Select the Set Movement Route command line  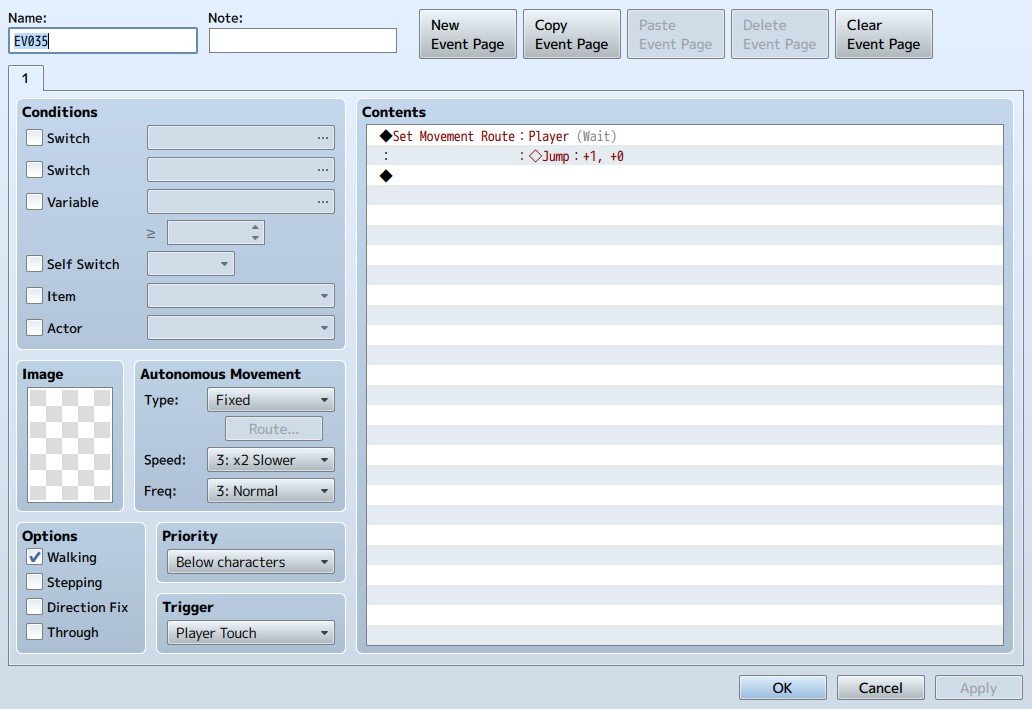(684, 136)
